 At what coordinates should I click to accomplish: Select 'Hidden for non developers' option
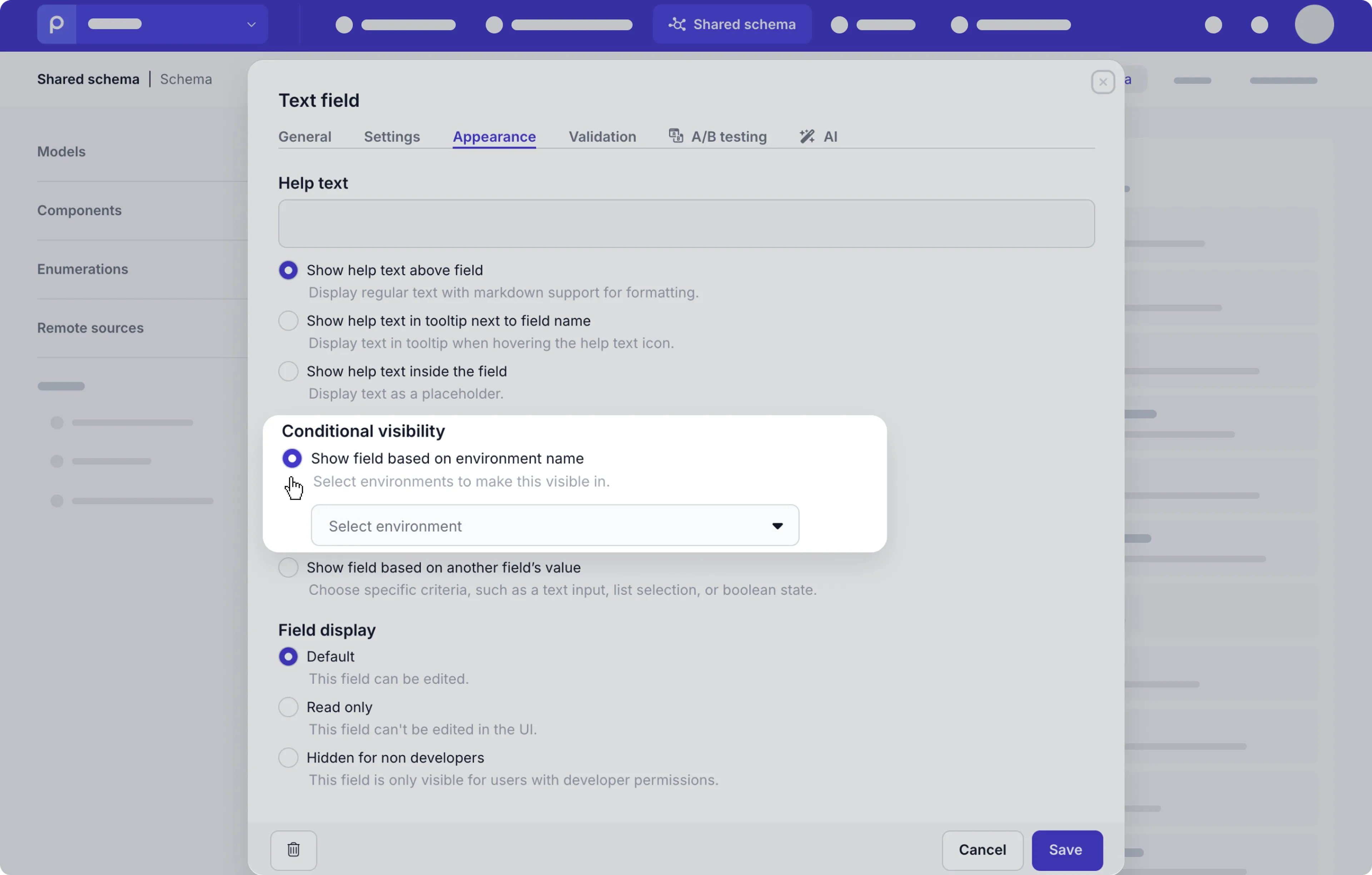coord(288,757)
